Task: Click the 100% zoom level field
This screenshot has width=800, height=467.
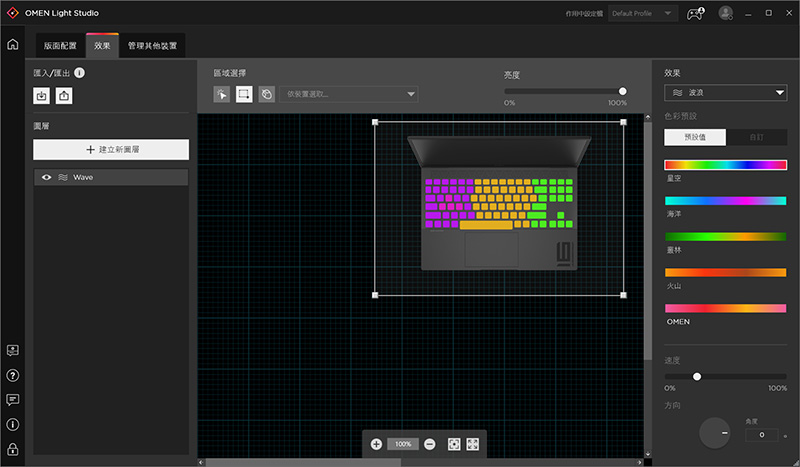Action: pos(403,444)
